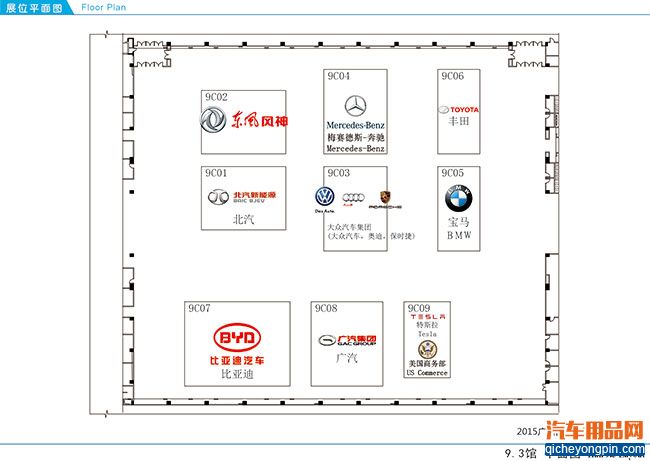Click the 汽车用品网 orange site name
This screenshot has width=650, height=461.
(x=595, y=430)
